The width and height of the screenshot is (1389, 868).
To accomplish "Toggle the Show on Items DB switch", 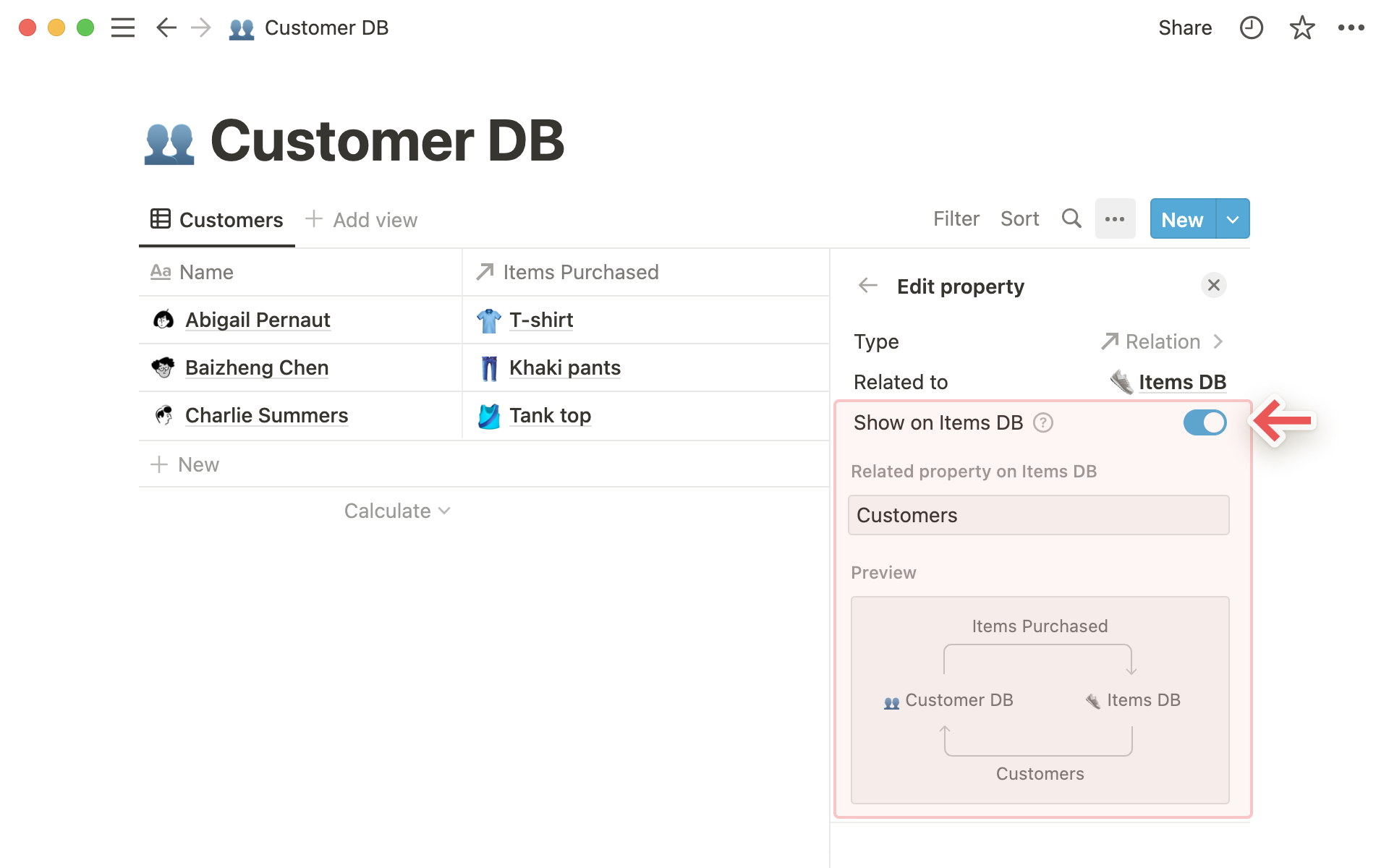I will click(1205, 420).
